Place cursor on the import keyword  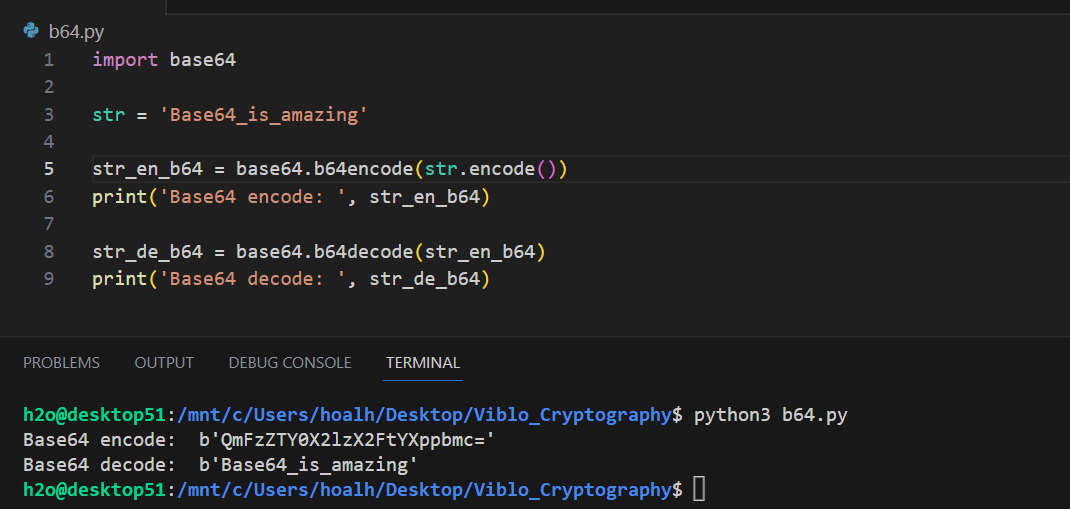tap(125, 60)
